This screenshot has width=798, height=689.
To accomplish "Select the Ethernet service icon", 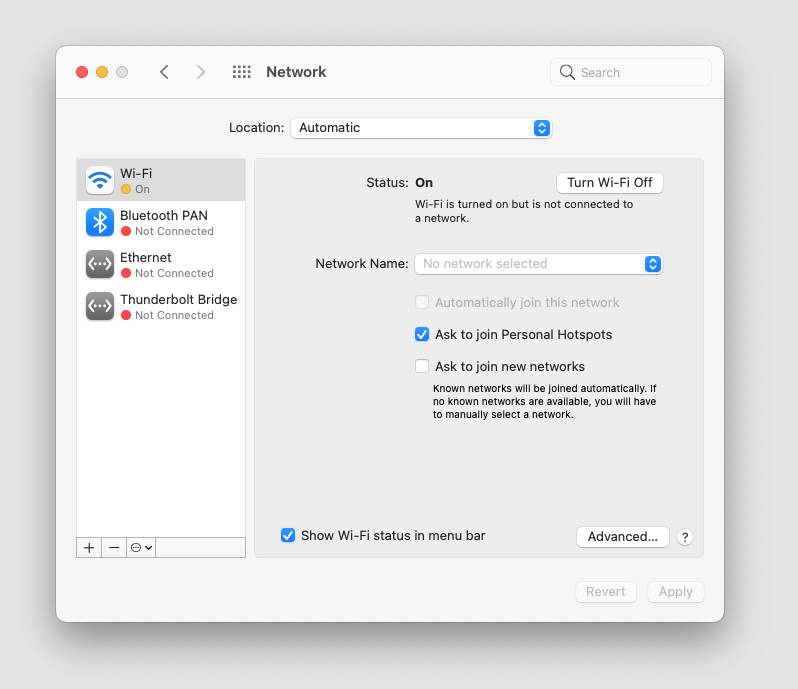I will [100, 264].
